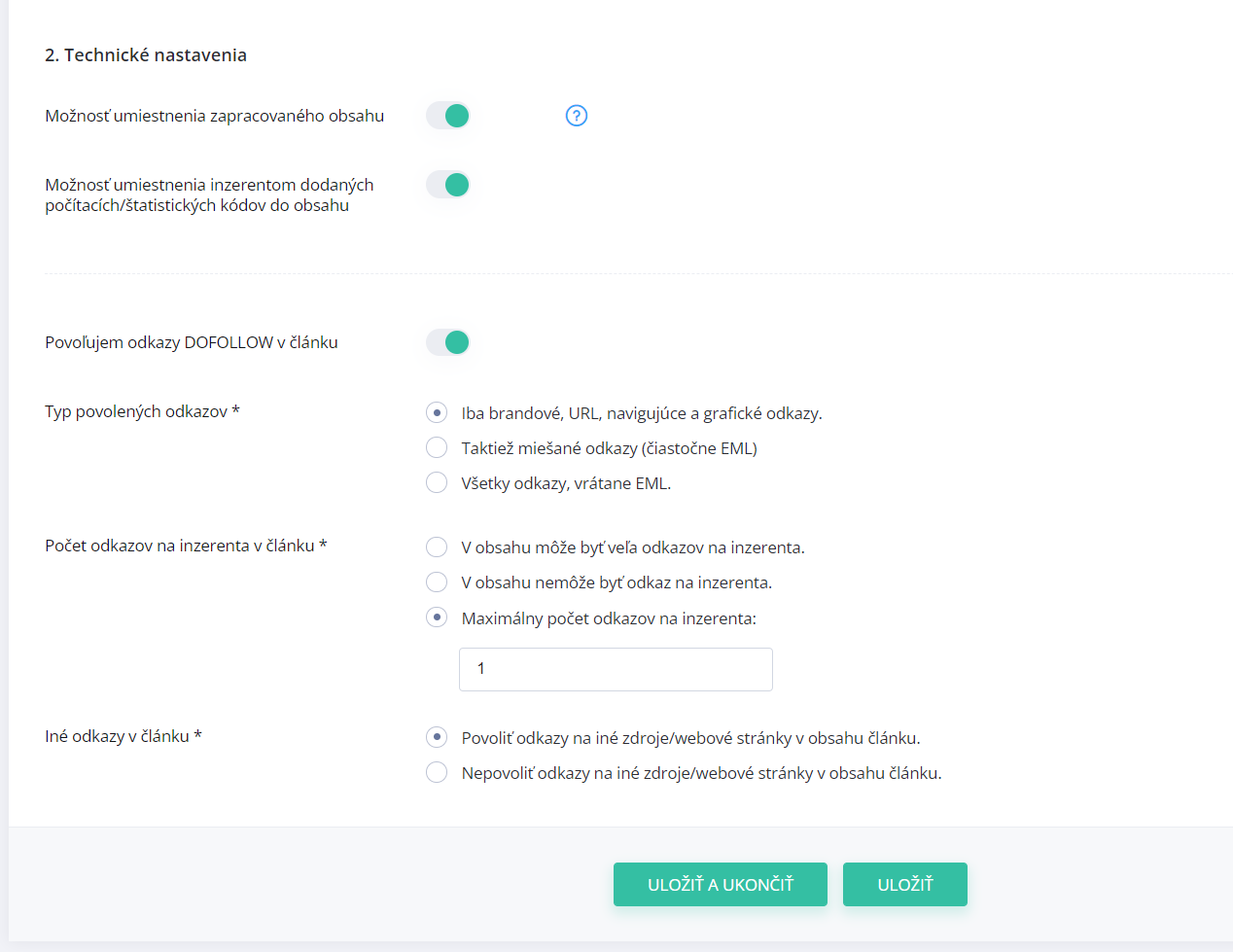This screenshot has height=952, width=1233.
Task: Disable advertiser tracking codes toggle
Action: [448, 185]
